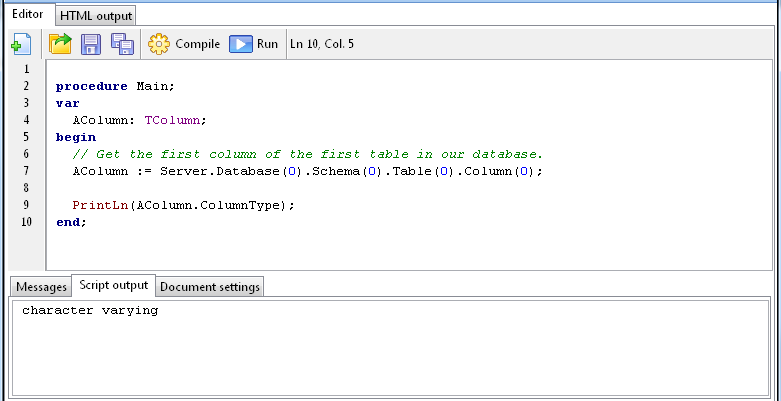Viewport: 781px width, 401px height.
Task: Click '.Schema(0)' on line 7
Action: (344, 171)
